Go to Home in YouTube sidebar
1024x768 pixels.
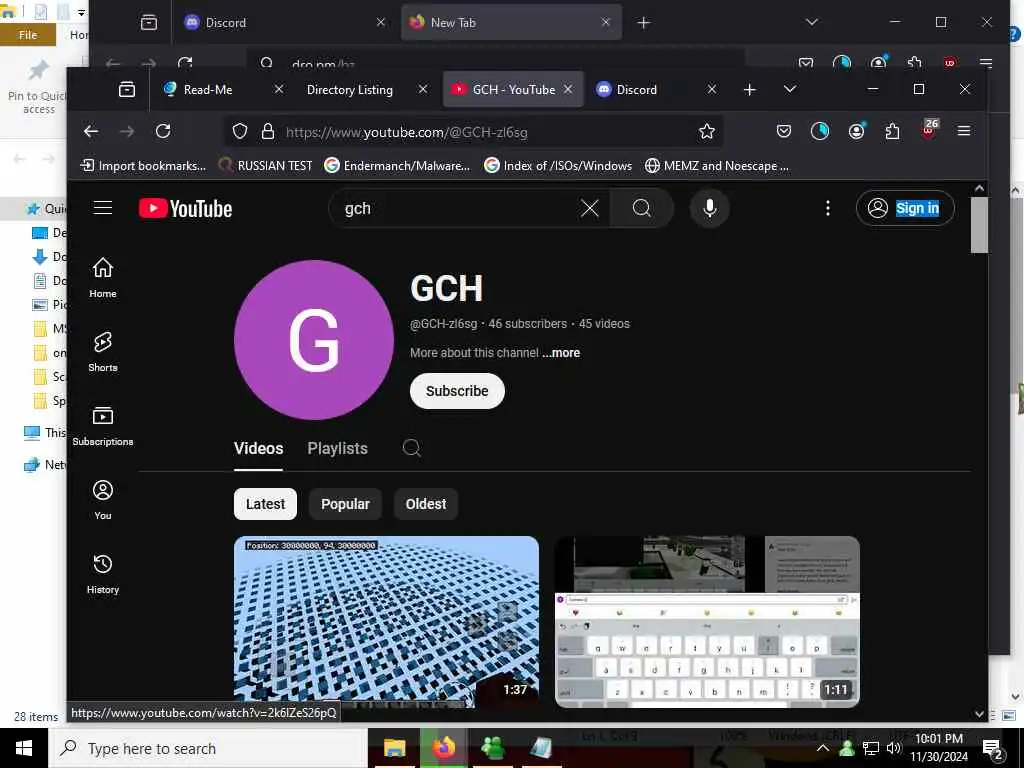(x=103, y=277)
